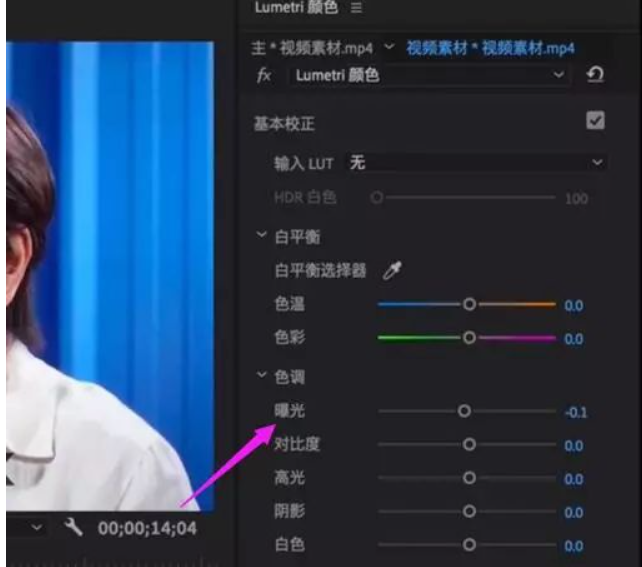
Task: Select the 主 * 视频素材.mp4 tab
Action: point(312,49)
